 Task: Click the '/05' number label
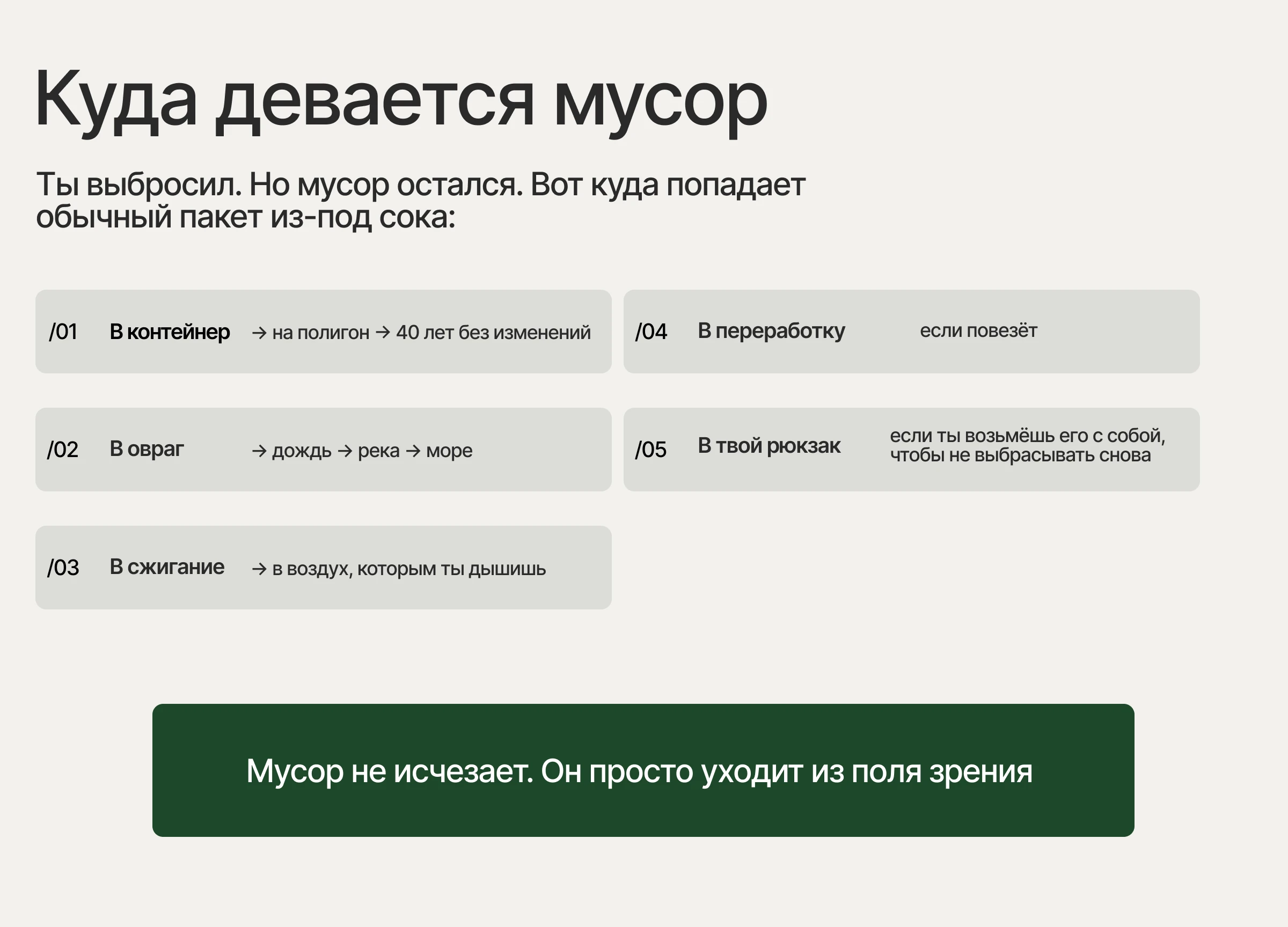pos(650,450)
